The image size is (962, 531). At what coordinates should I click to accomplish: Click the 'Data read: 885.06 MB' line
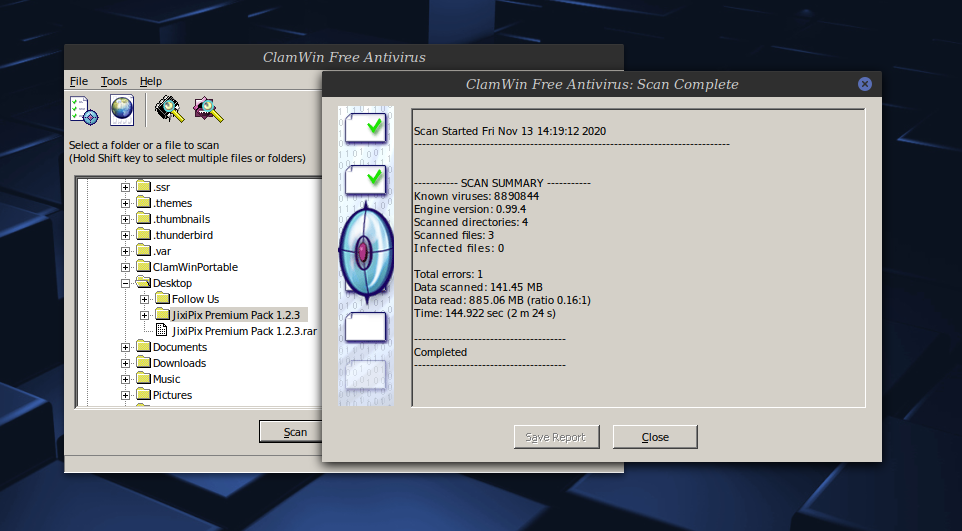click(502, 300)
